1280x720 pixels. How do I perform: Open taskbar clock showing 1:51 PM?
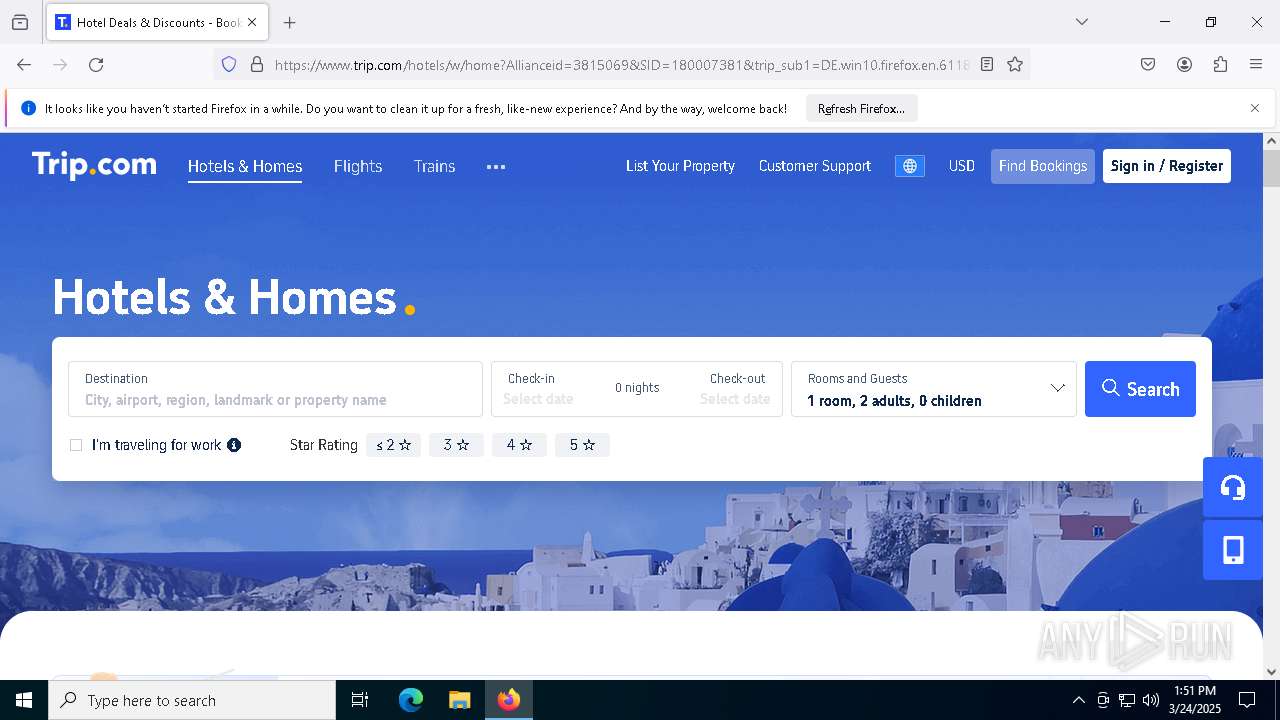pyautogui.click(x=1195, y=700)
